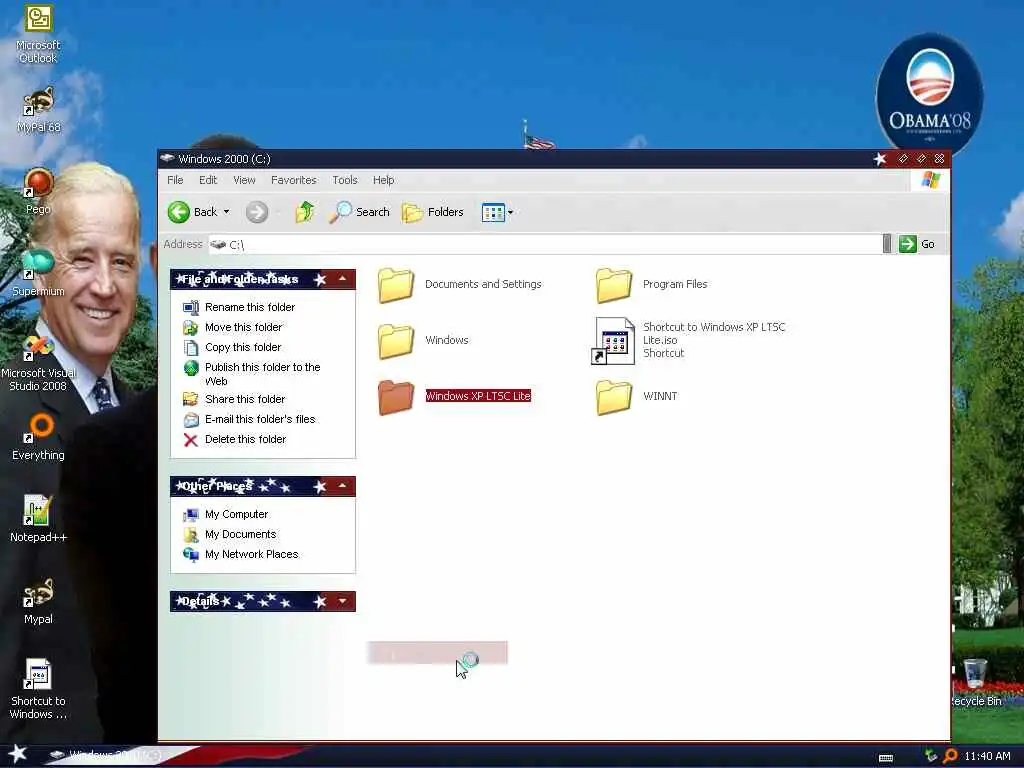1024x768 pixels.
Task: Open the File menu
Action: pos(175,180)
